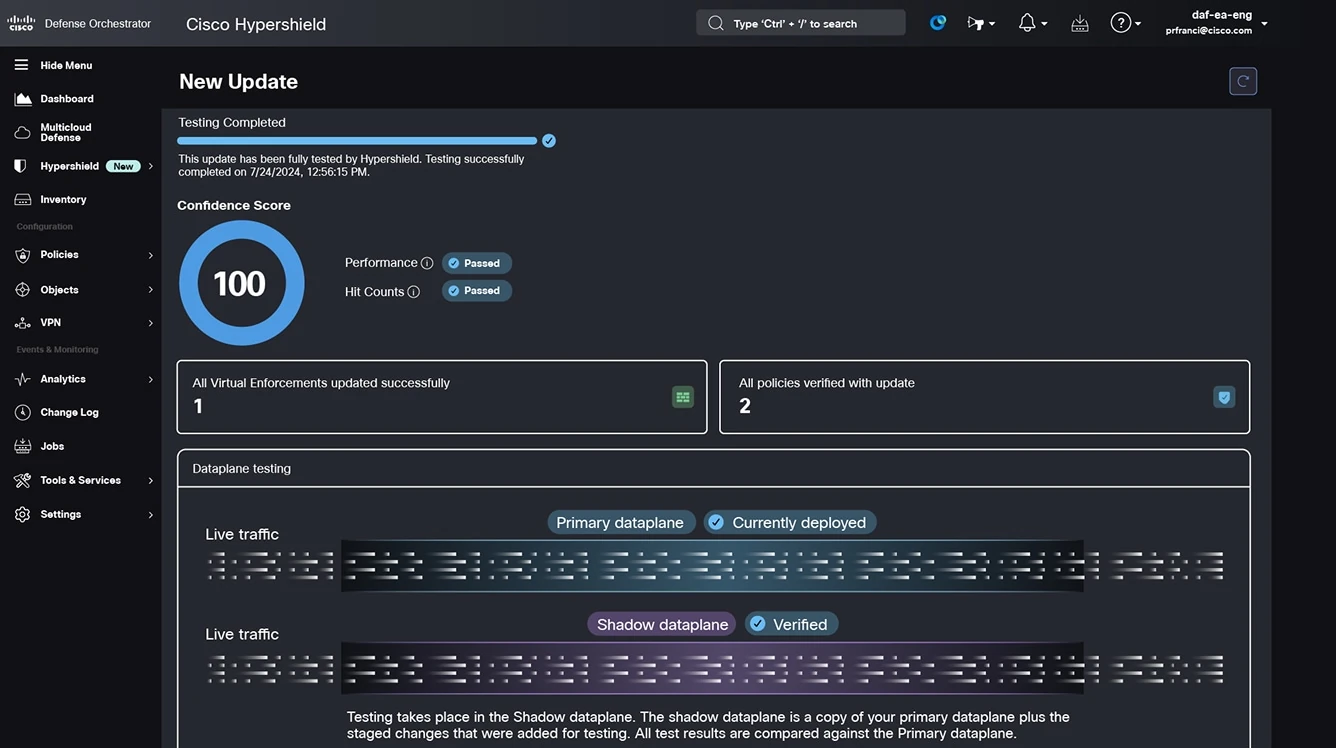Image resolution: width=1336 pixels, height=748 pixels.
Task: Click the Verified status badge
Action: click(x=791, y=624)
